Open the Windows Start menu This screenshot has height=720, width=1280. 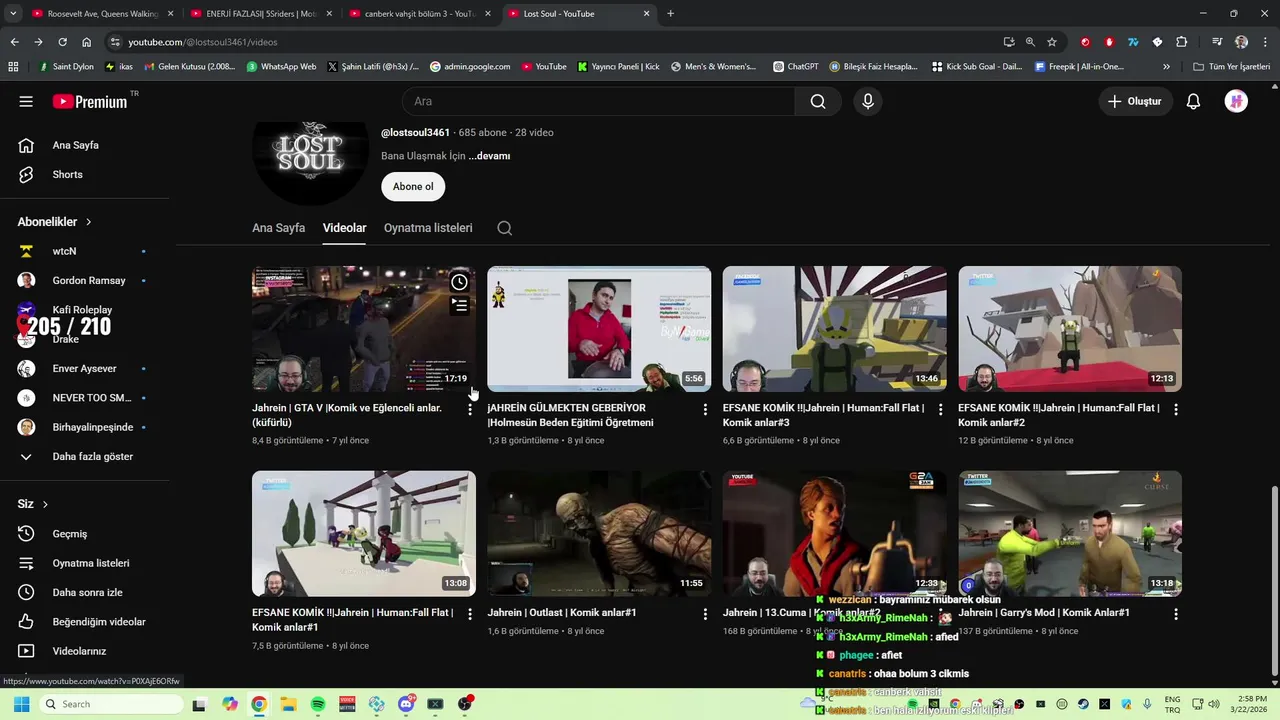click(x=21, y=704)
